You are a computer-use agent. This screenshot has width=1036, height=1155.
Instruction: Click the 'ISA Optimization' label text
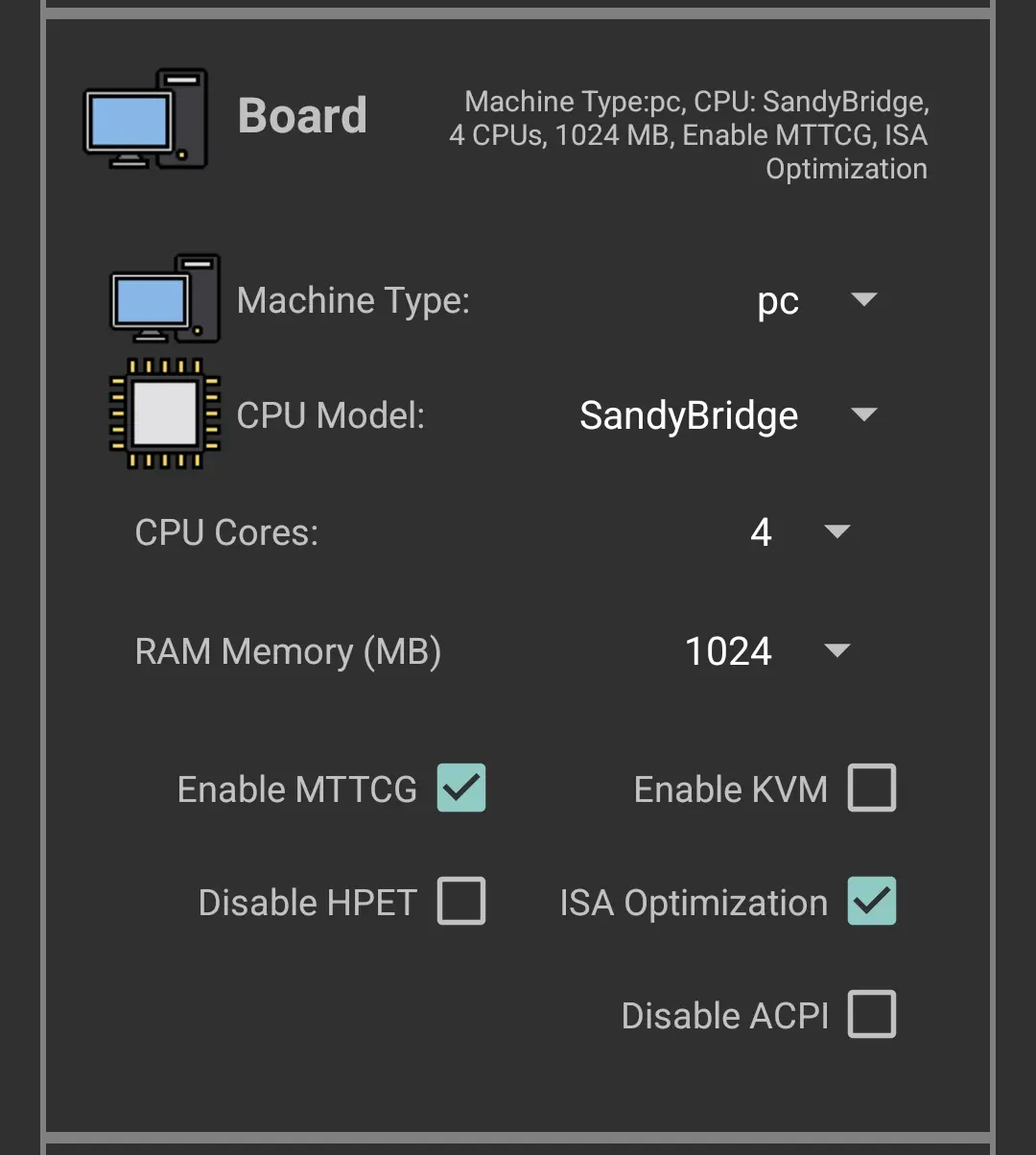(x=694, y=903)
